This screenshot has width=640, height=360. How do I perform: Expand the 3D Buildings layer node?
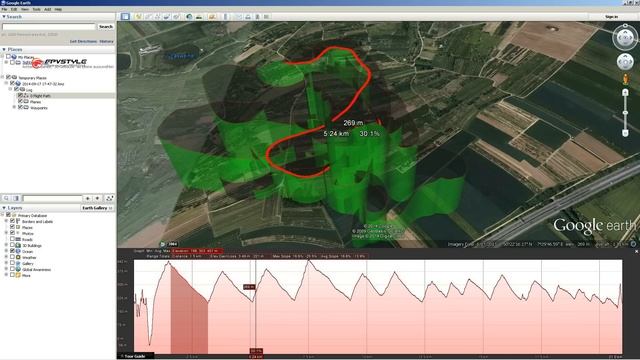[x=6, y=245]
